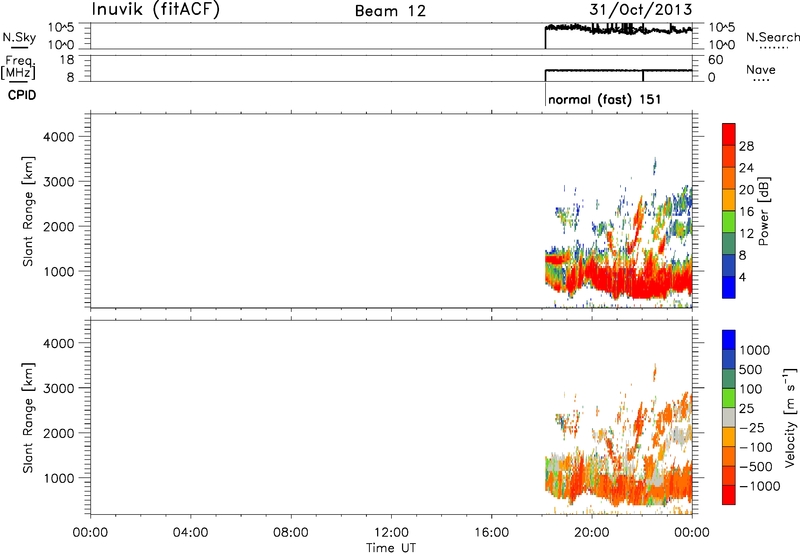Select the '12:00' time tick label
The width and height of the screenshot is (800, 554).
391,533
